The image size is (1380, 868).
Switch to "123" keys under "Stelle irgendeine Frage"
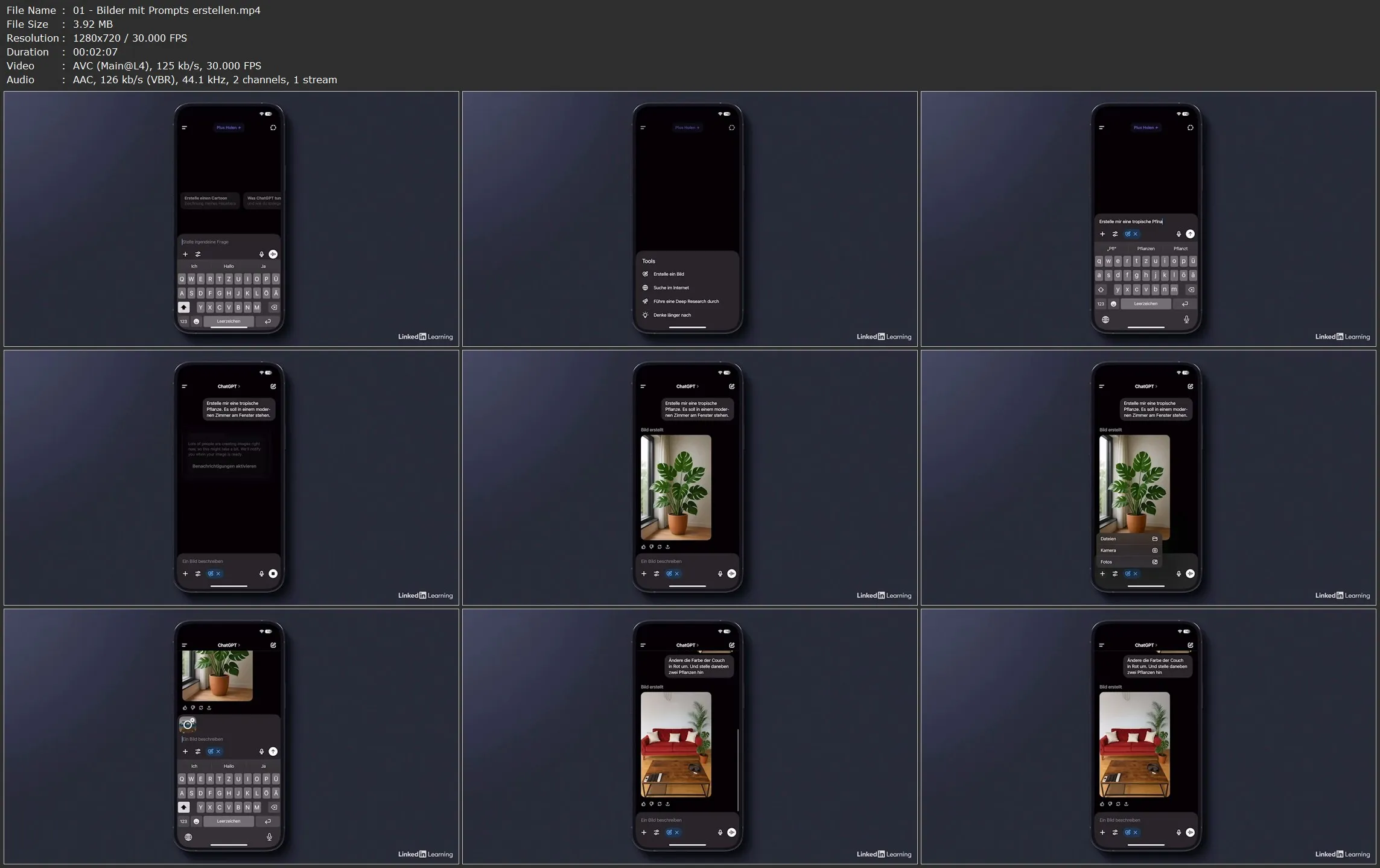click(183, 322)
